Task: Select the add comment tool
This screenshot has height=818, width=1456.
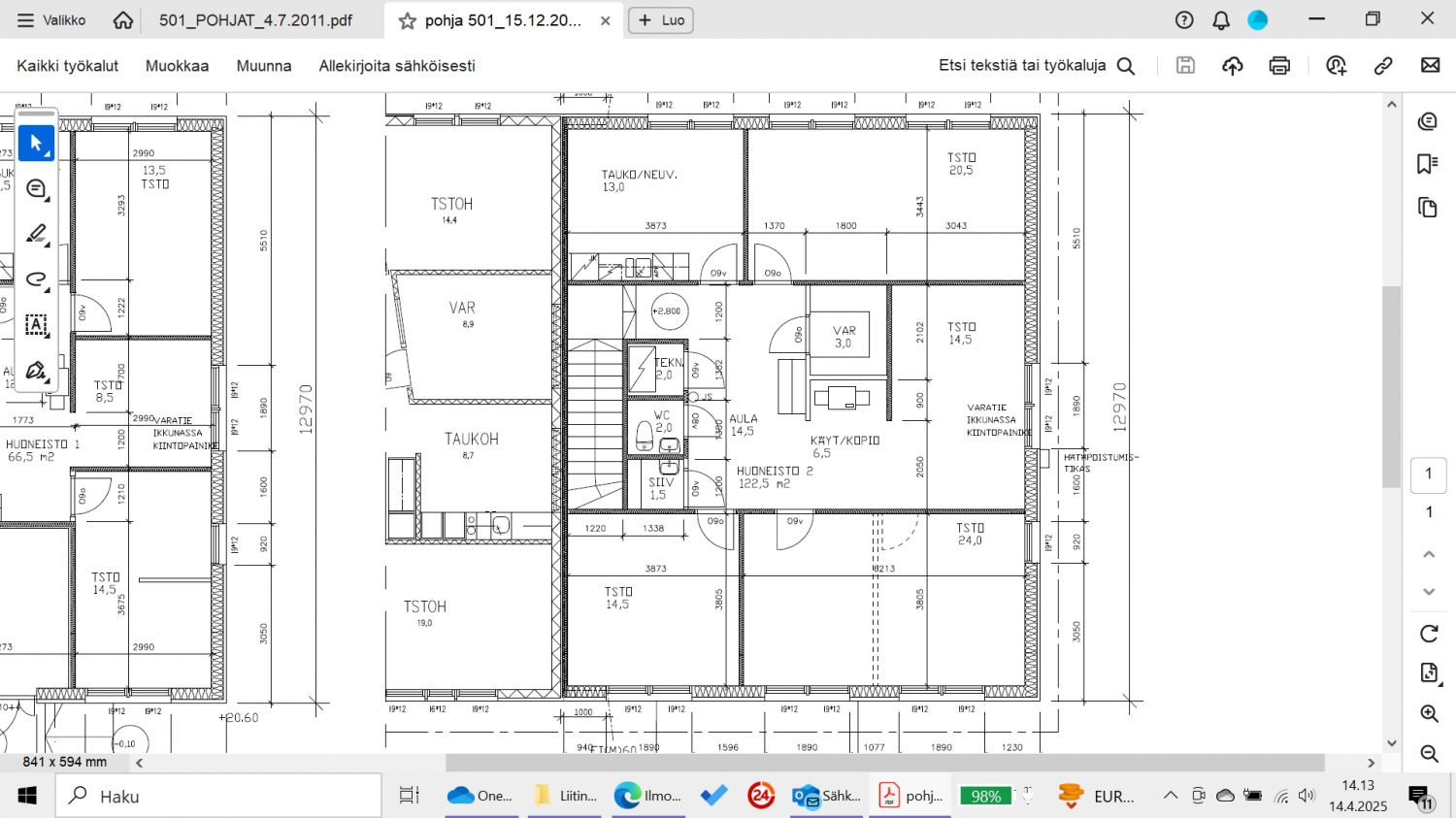Action: 36,189
